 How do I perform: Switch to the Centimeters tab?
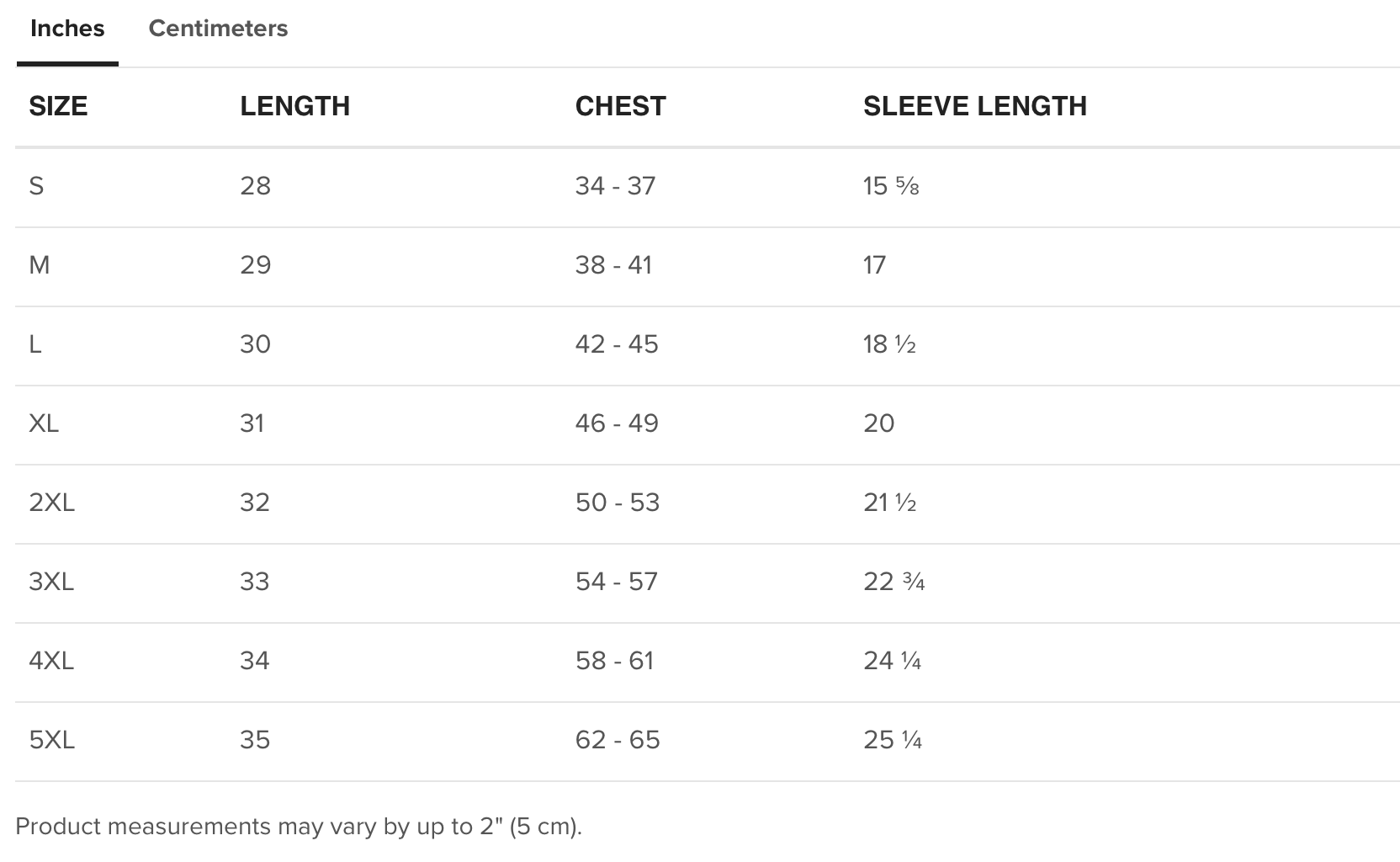218,29
